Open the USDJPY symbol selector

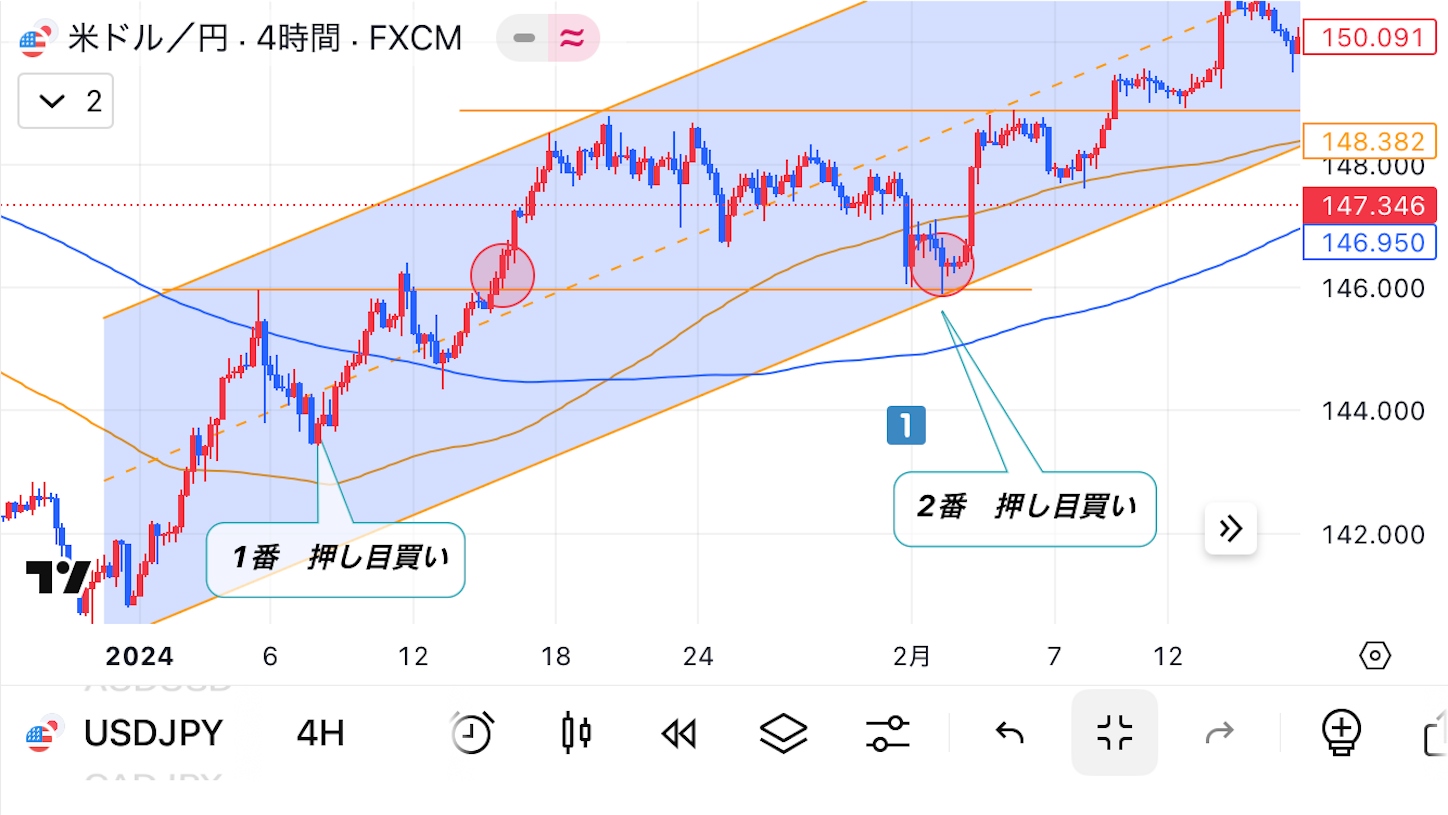(152, 733)
